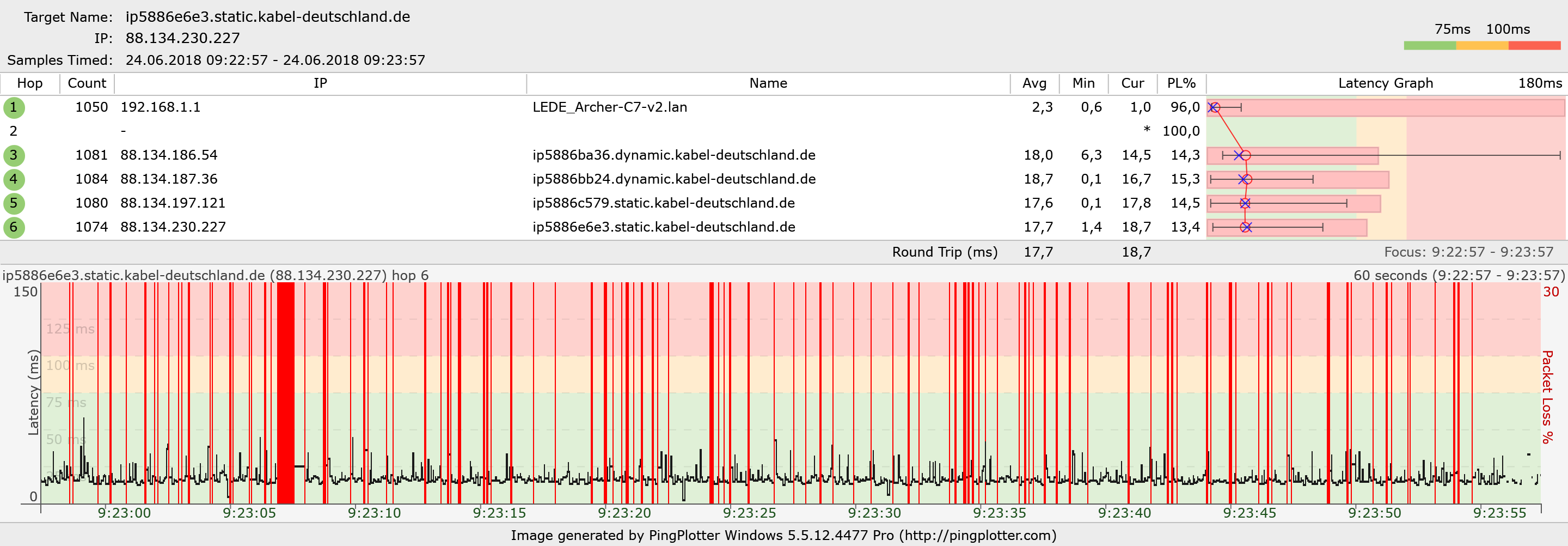Click the 9:23:55 timeline marker
The image size is (1568, 546).
point(1499,513)
